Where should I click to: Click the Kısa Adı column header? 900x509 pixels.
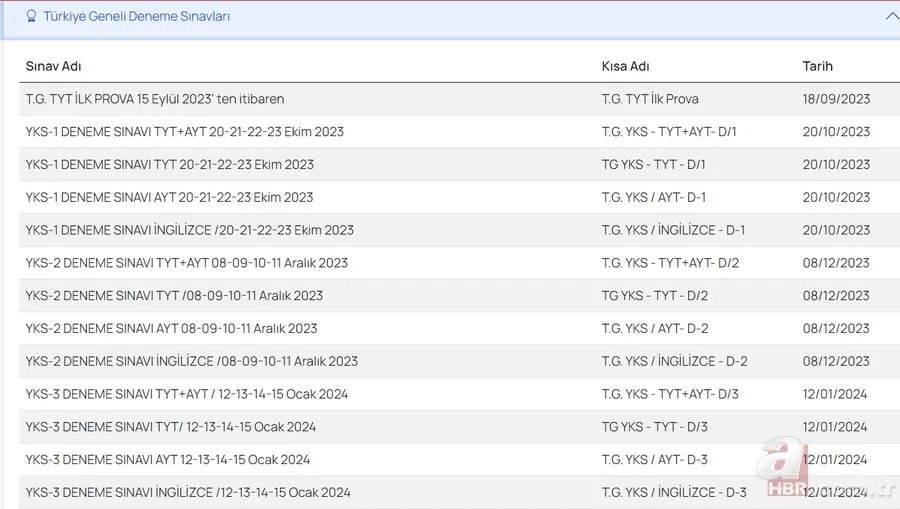(625, 66)
